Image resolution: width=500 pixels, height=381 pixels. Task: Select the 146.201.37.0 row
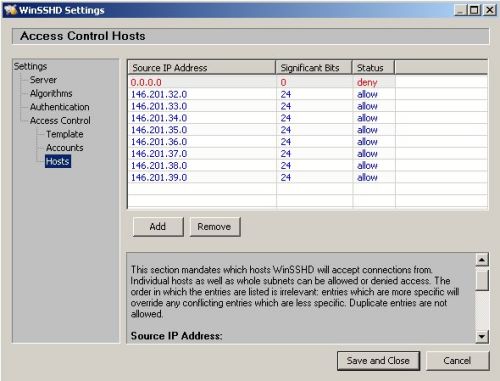[308, 154]
